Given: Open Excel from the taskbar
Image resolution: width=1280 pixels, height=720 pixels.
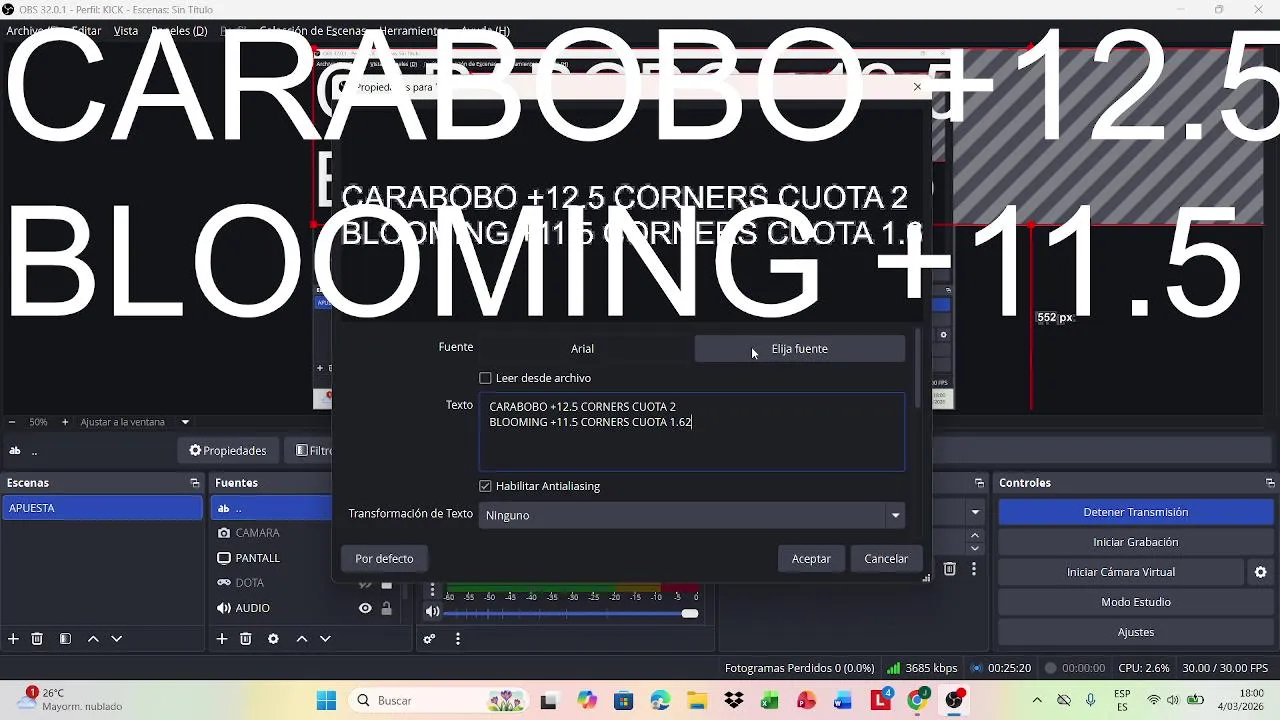Looking at the screenshot, I should tap(770, 701).
